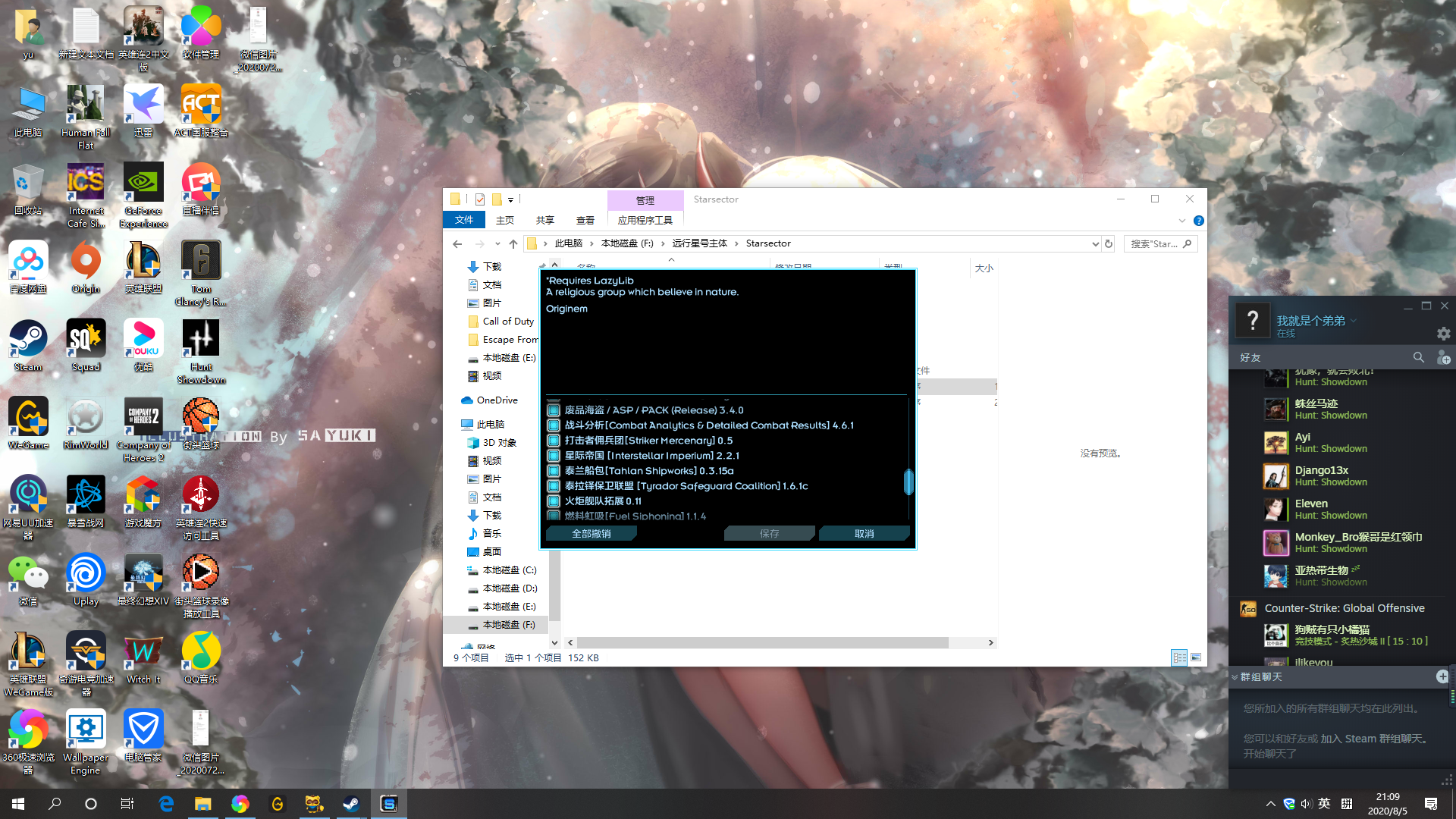1456x819 pixels.
Task: Click inside the 搜索Starsector search box
Action: click(x=1153, y=243)
